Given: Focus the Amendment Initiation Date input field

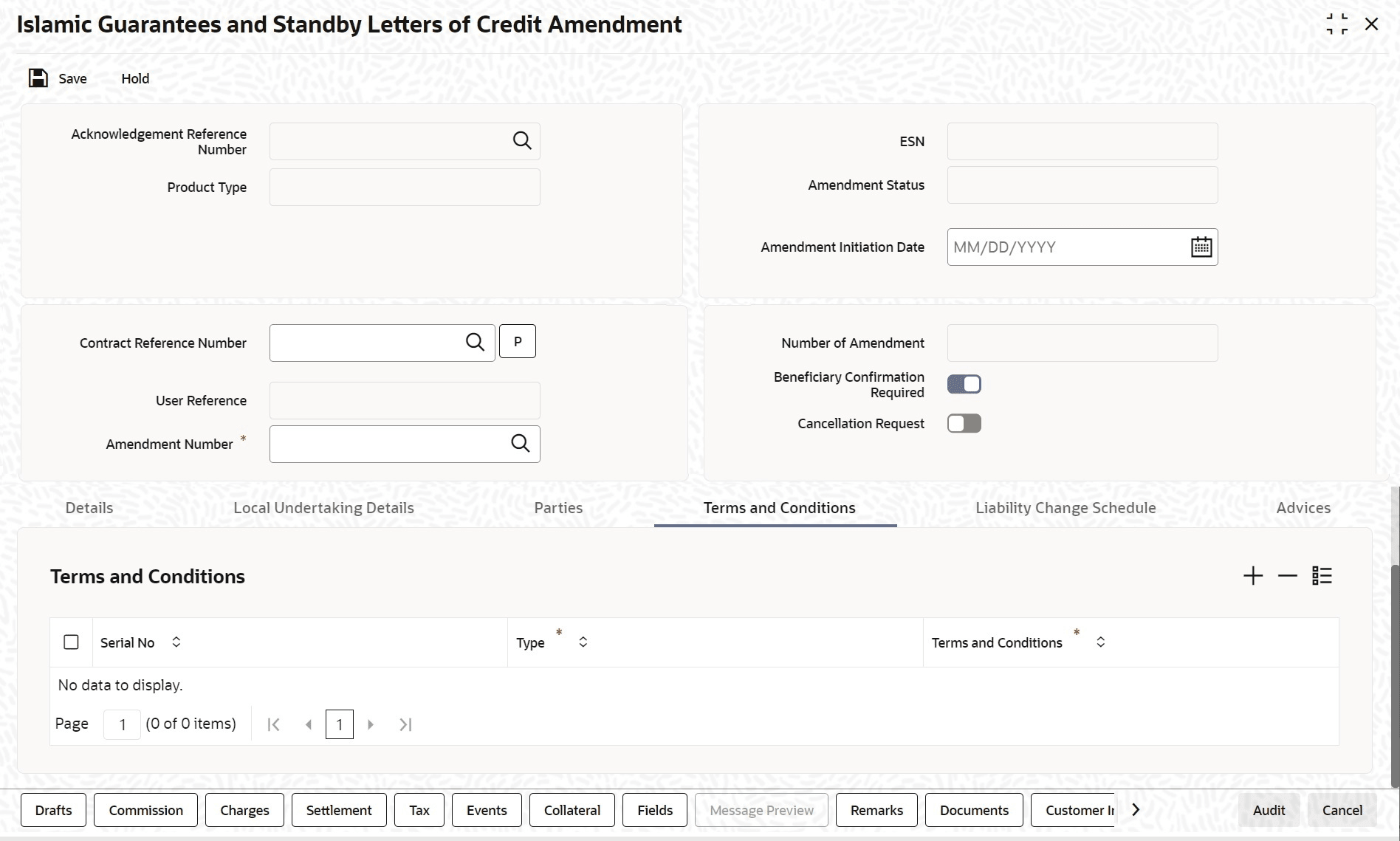Looking at the screenshot, I should pyautogui.click(x=1067, y=247).
